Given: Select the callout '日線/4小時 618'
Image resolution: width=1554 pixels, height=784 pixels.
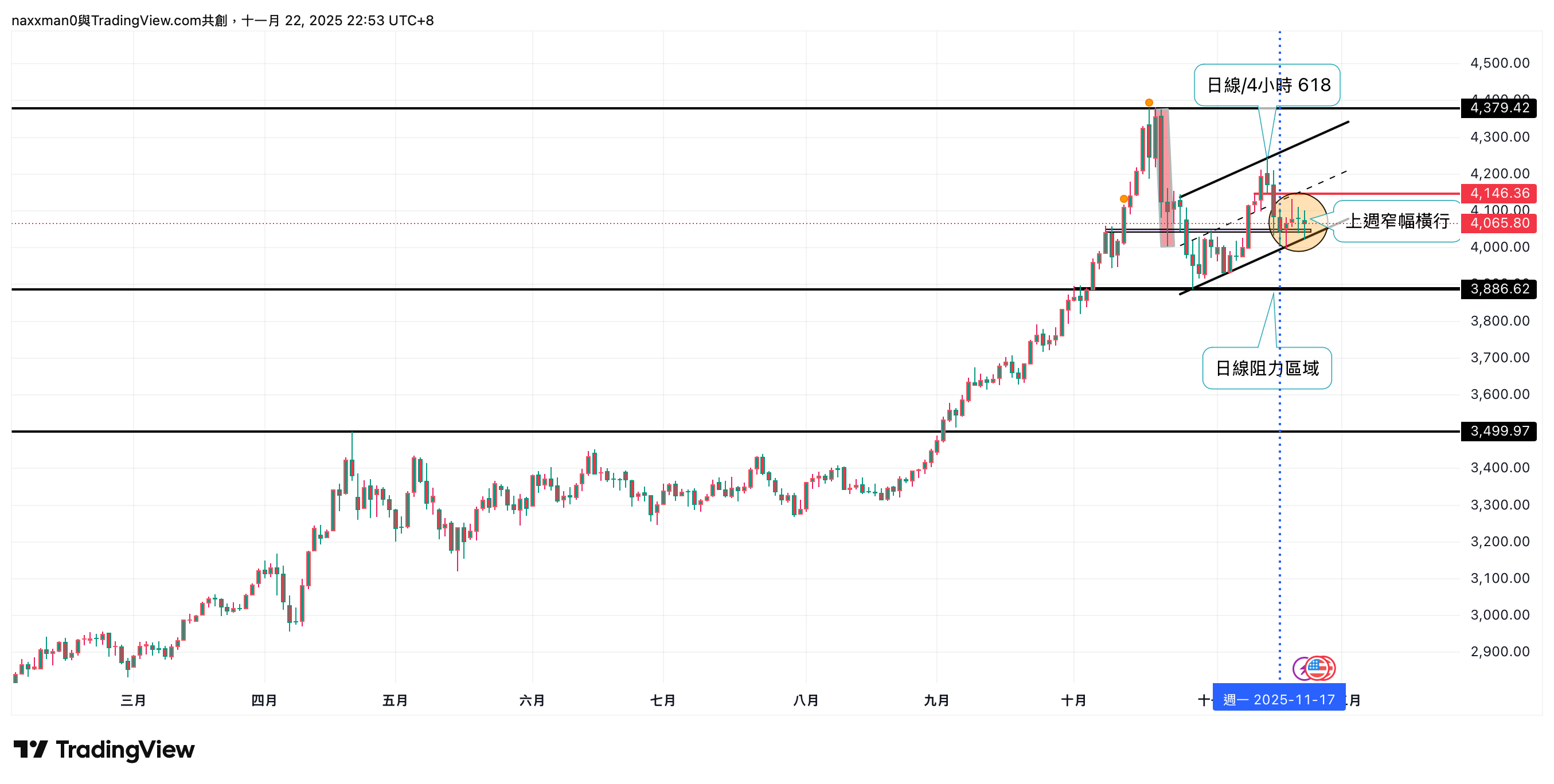Looking at the screenshot, I should click(1267, 85).
